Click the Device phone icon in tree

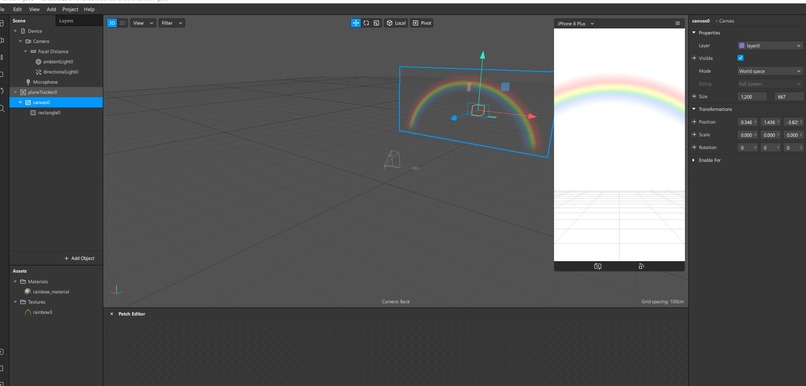pos(23,31)
